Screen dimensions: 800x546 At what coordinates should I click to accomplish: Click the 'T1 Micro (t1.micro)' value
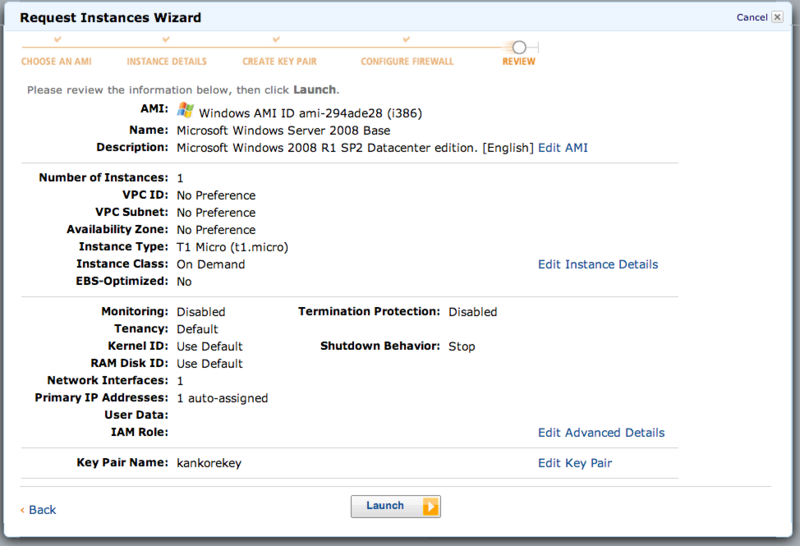point(233,247)
